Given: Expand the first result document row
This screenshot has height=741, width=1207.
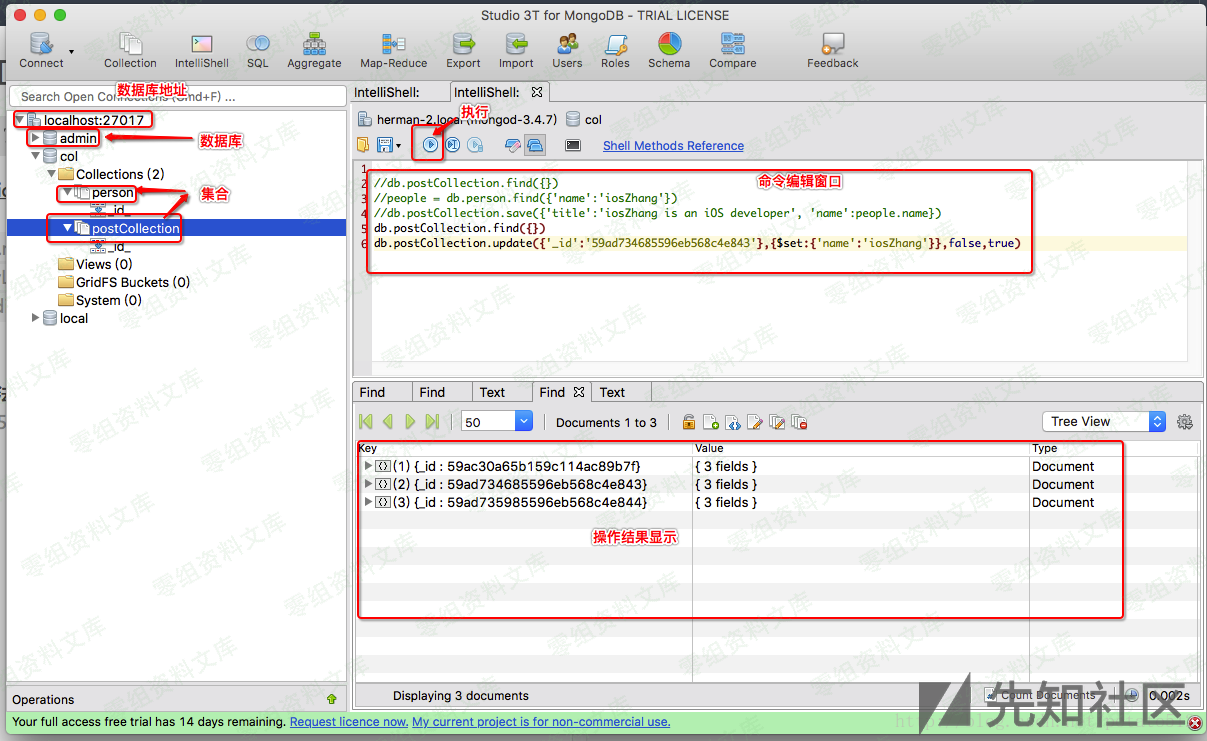Looking at the screenshot, I should point(368,466).
